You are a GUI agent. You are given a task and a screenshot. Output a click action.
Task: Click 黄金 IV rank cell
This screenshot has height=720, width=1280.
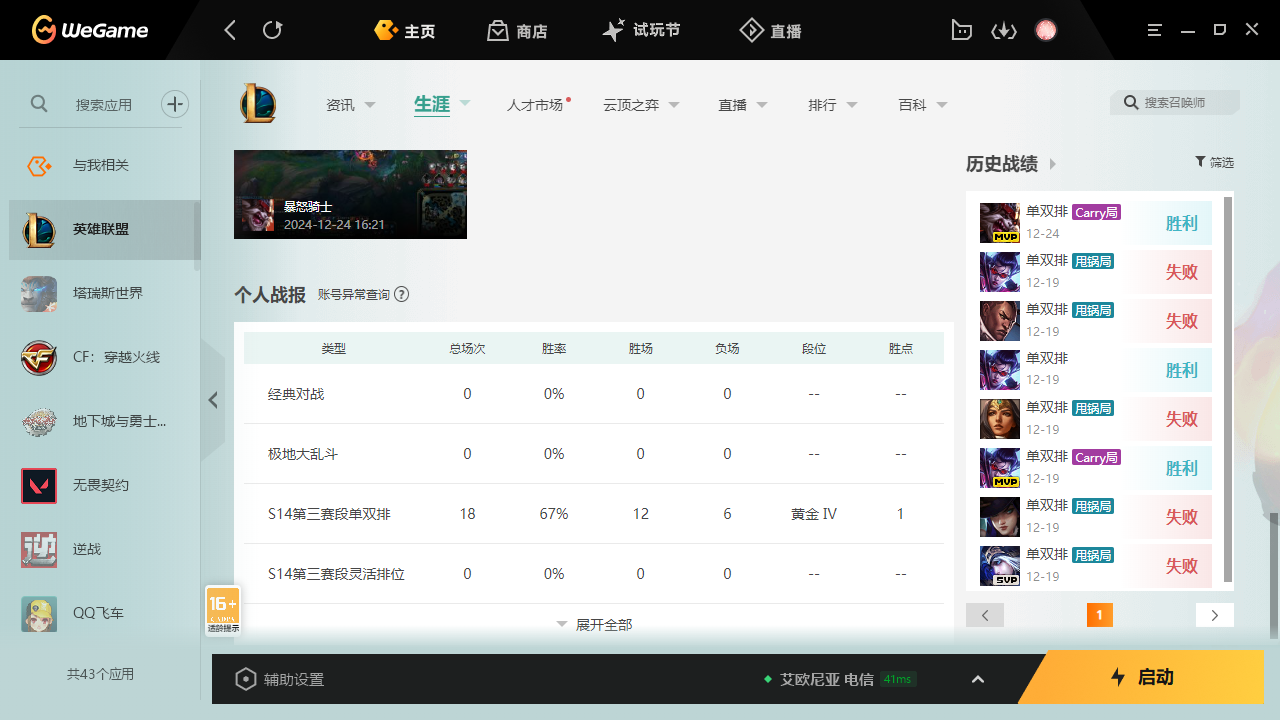(x=814, y=514)
